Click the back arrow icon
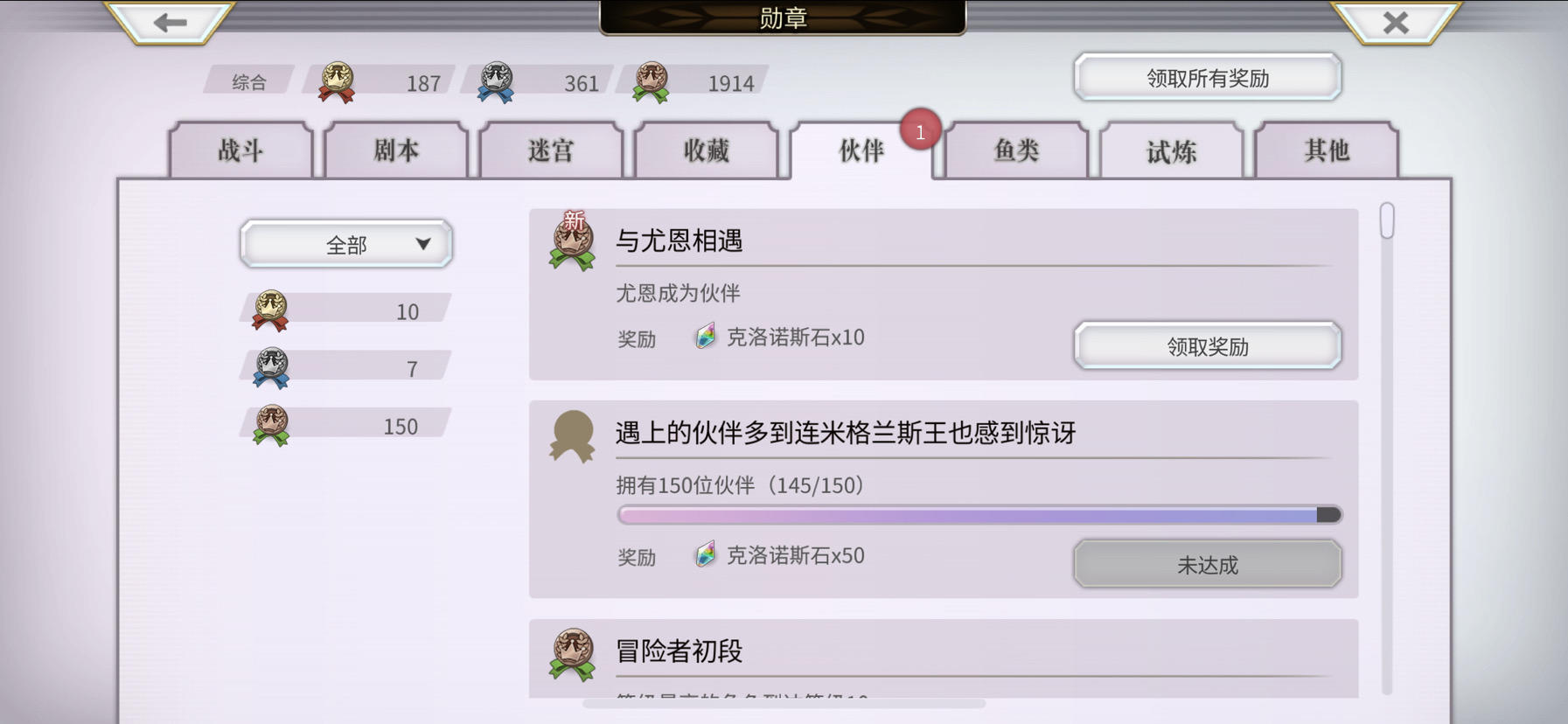This screenshot has width=1568, height=724. point(170,21)
